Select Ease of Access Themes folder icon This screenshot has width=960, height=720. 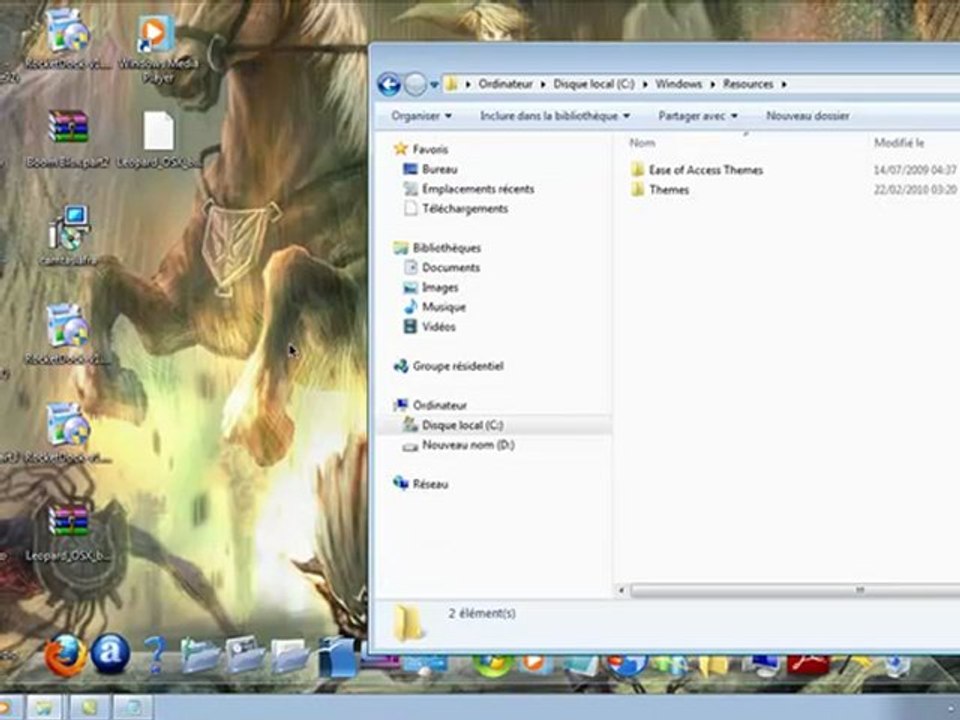click(x=637, y=170)
